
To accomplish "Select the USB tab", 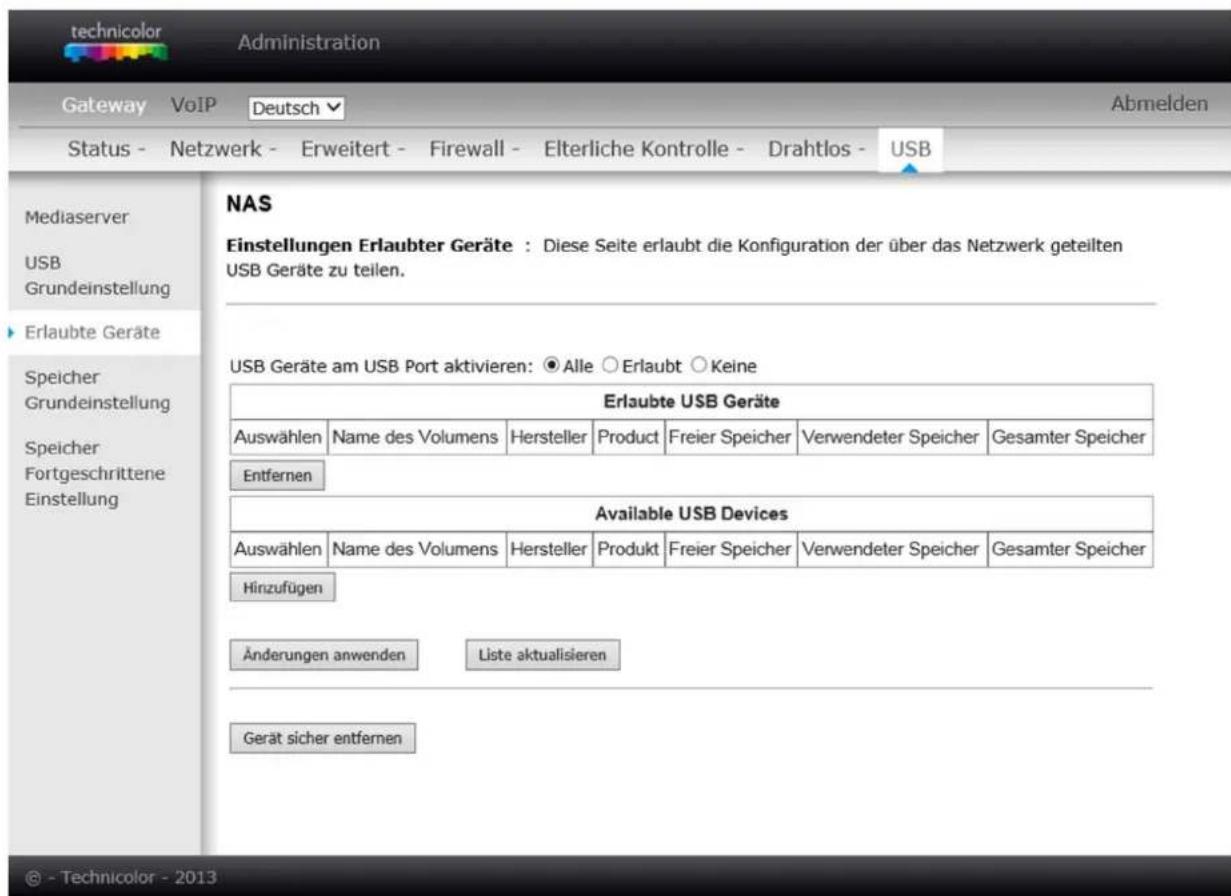I will click(909, 149).
